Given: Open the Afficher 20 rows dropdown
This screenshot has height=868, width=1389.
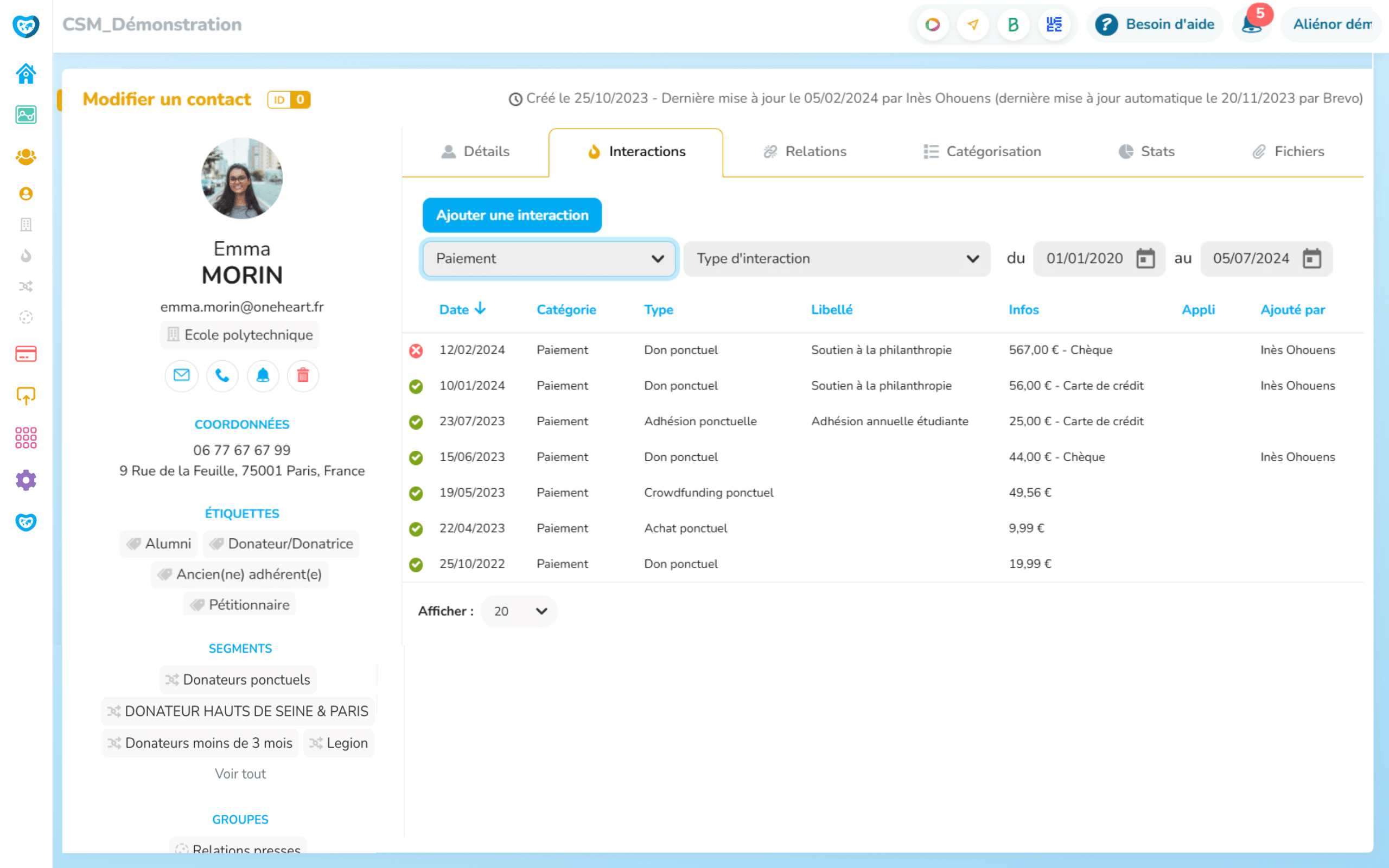Looking at the screenshot, I should tap(519, 611).
